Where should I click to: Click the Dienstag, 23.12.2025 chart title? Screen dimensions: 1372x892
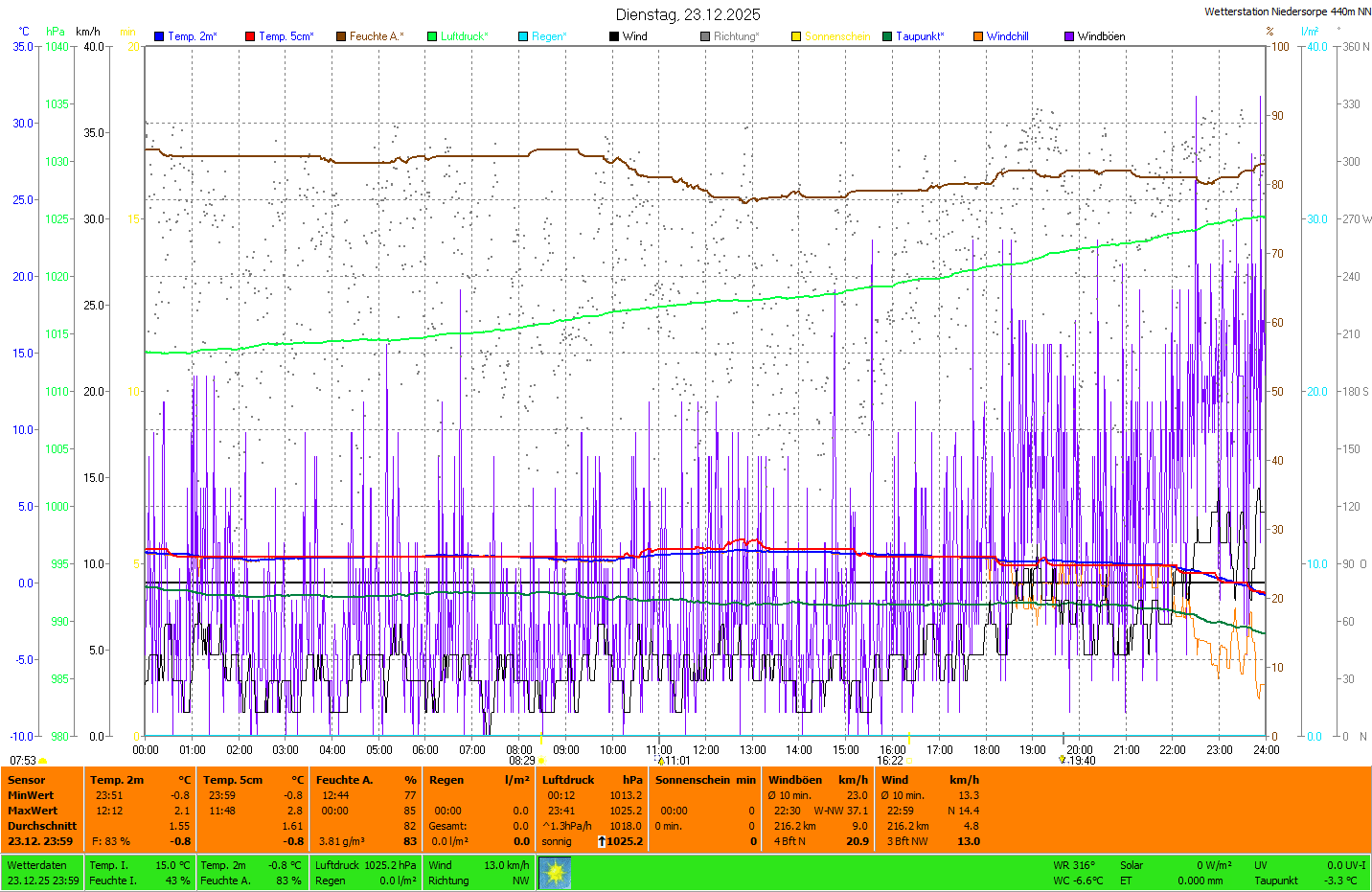688,14
